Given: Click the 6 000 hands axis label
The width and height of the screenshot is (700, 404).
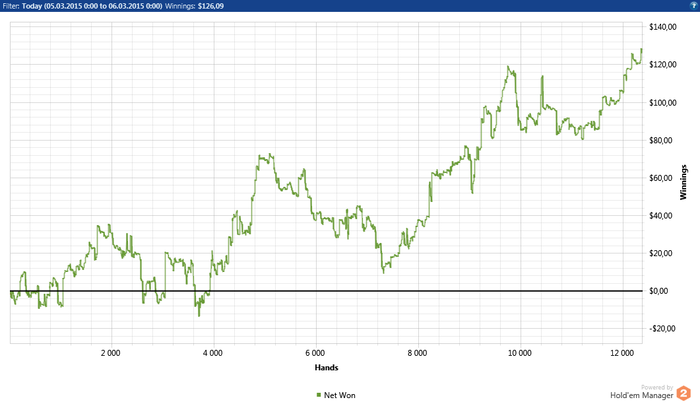Looking at the screenshot, I should coord(315,353).
